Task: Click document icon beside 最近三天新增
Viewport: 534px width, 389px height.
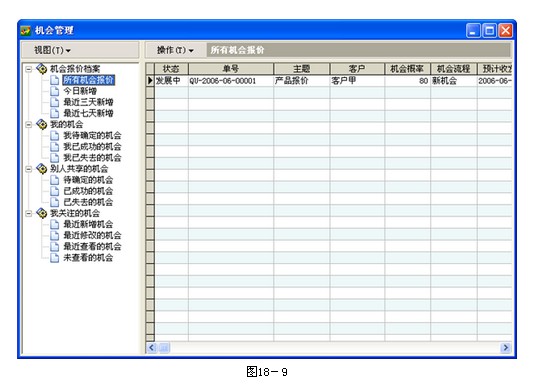Action: (54, 102)
